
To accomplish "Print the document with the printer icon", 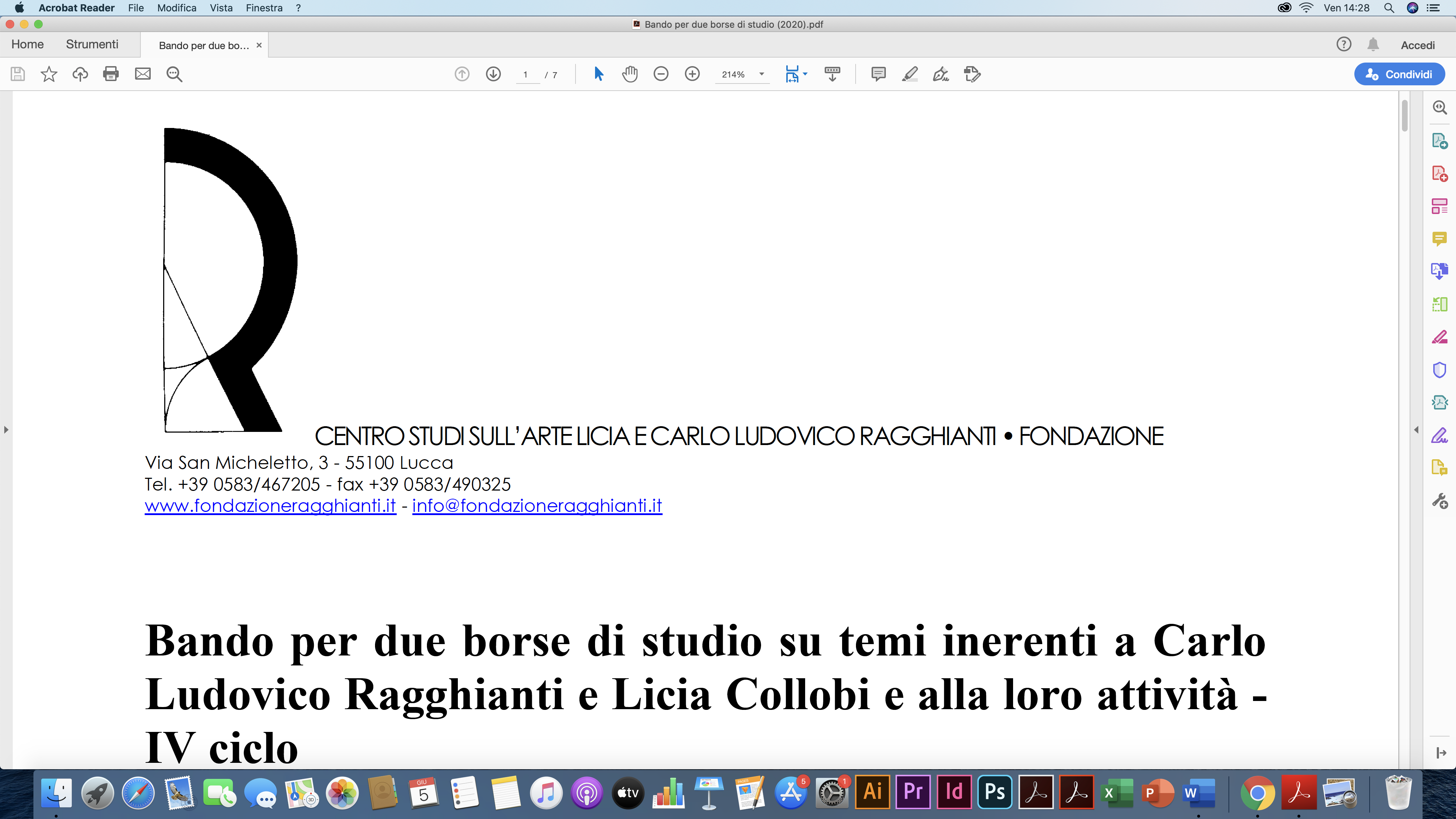I will (111, 74).
